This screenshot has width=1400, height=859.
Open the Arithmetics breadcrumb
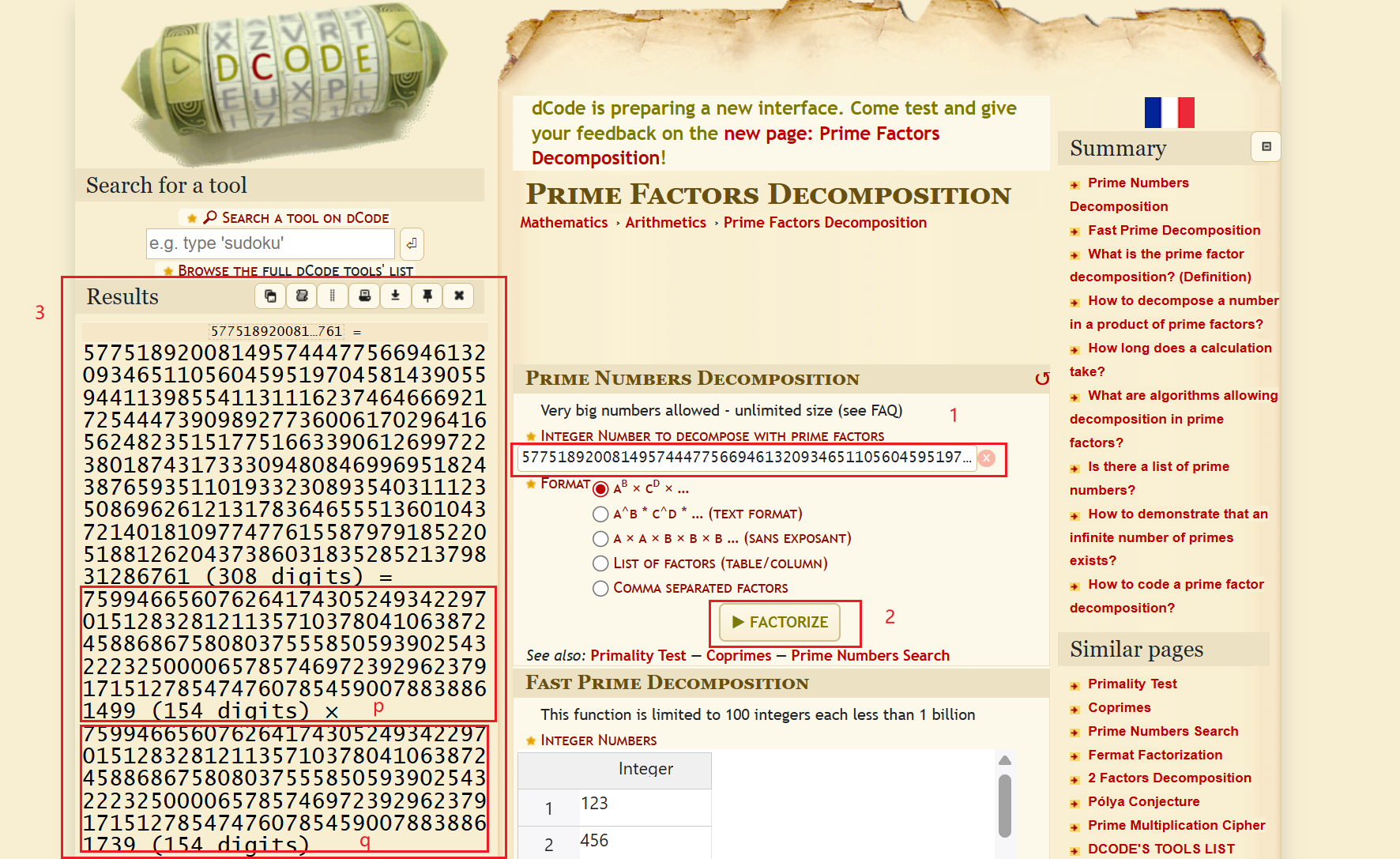665,223
